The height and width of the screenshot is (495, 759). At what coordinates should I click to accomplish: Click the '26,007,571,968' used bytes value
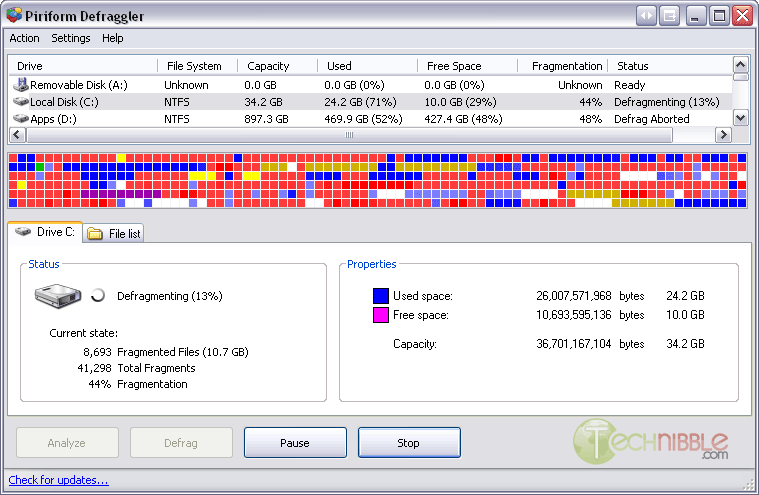click(574, 296)
